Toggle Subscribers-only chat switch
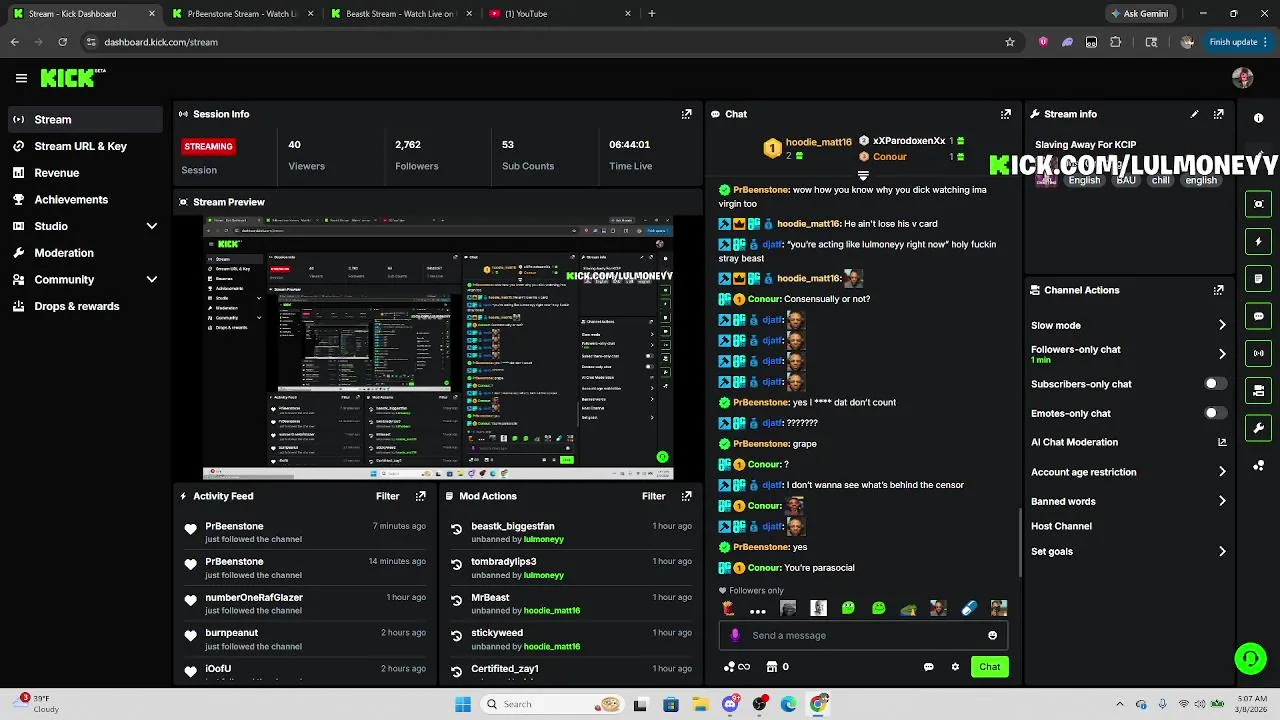The height and width of the screenshot is (720, 1280). click(1215, 384)
